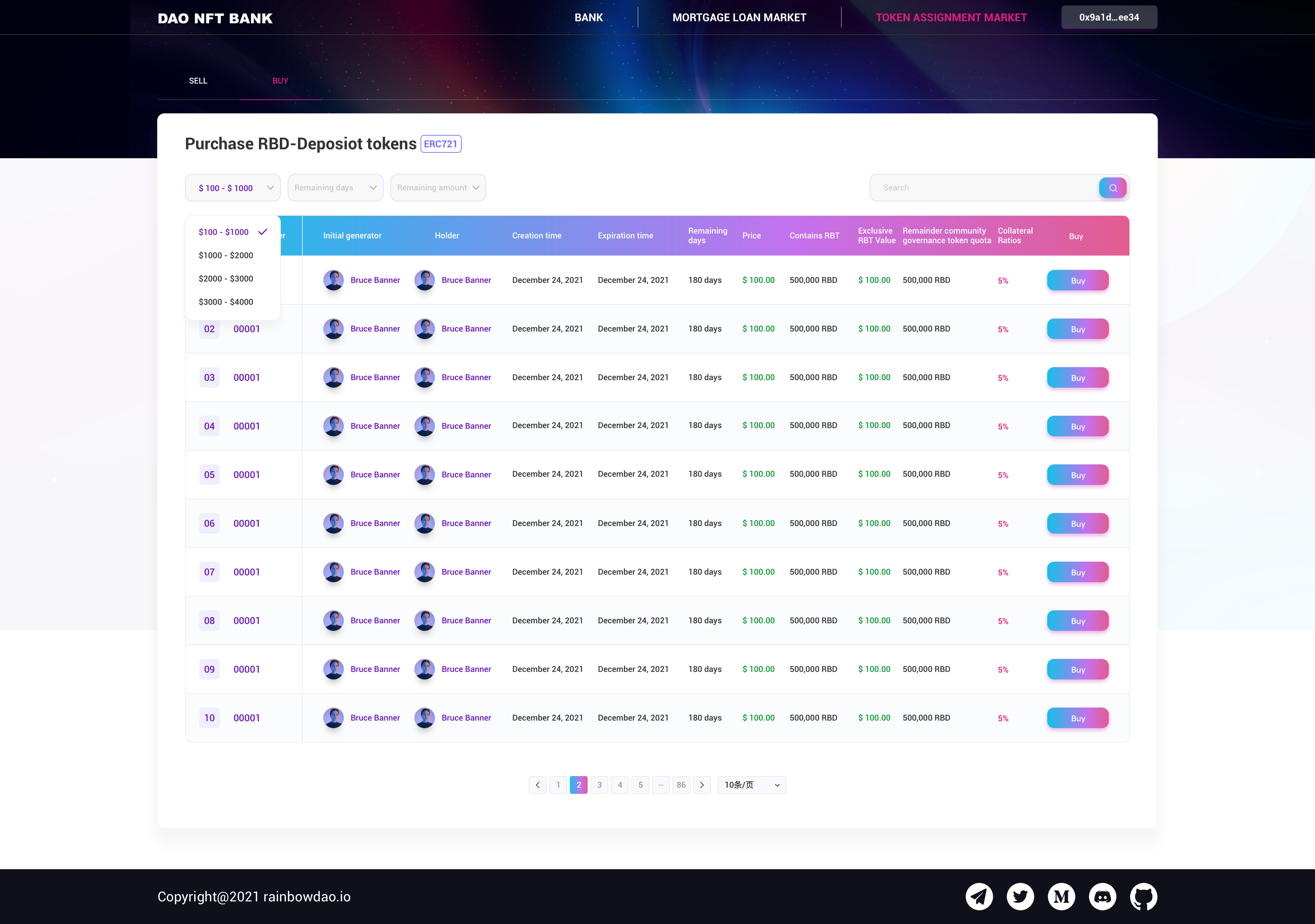Open the Remaining amount dropdown
1315x924 pixels.
point(438,188)
